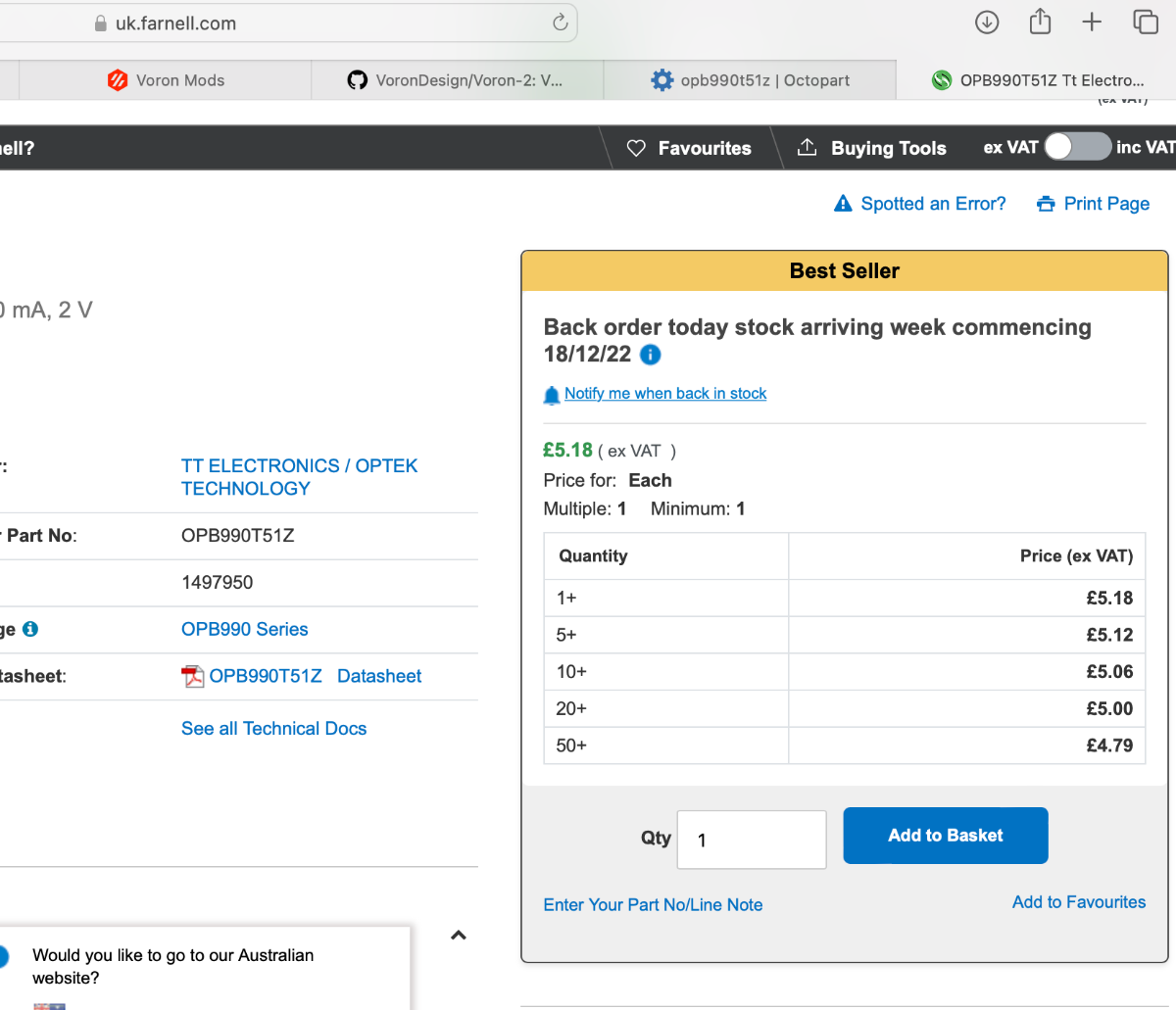Image resolution: width=1176 pixels, height=1010 pixels.
Task: Click the info icon beside Range label
Action: point(30,629)
